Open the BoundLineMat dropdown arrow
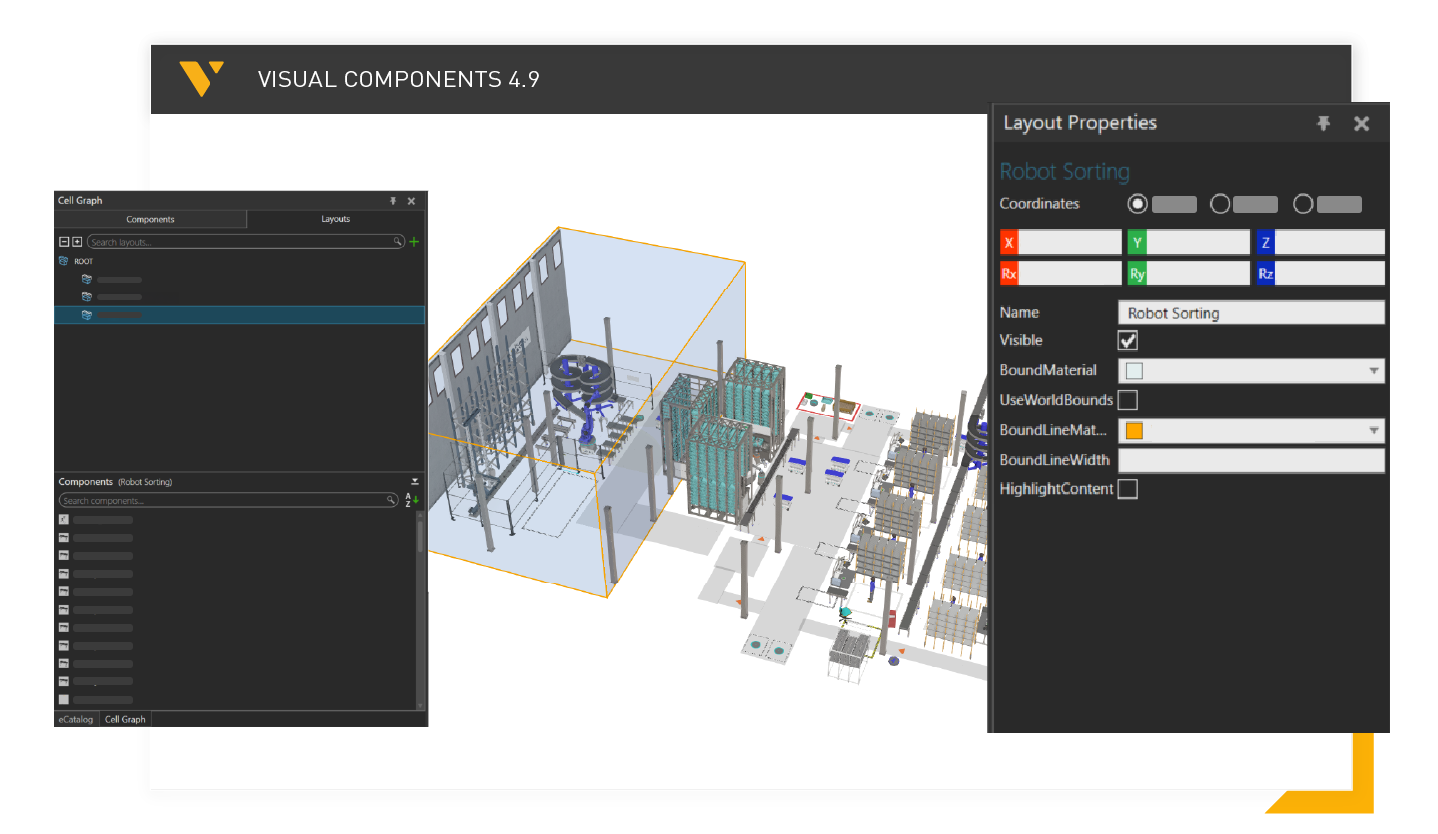 1375,431
